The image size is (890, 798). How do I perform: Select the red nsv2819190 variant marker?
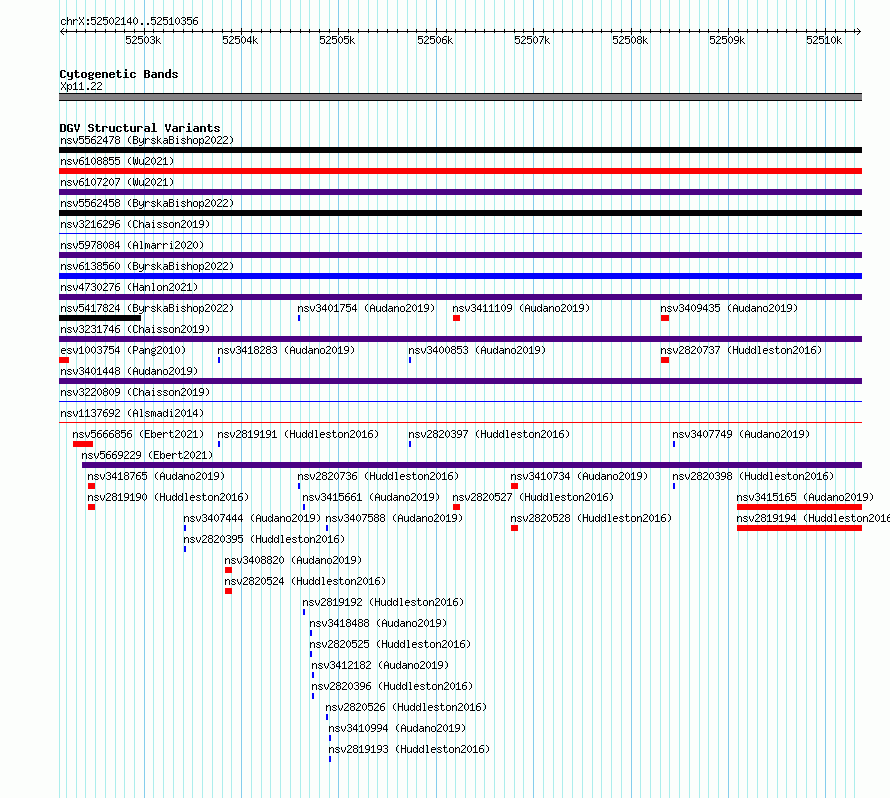[x=91, y=507]
